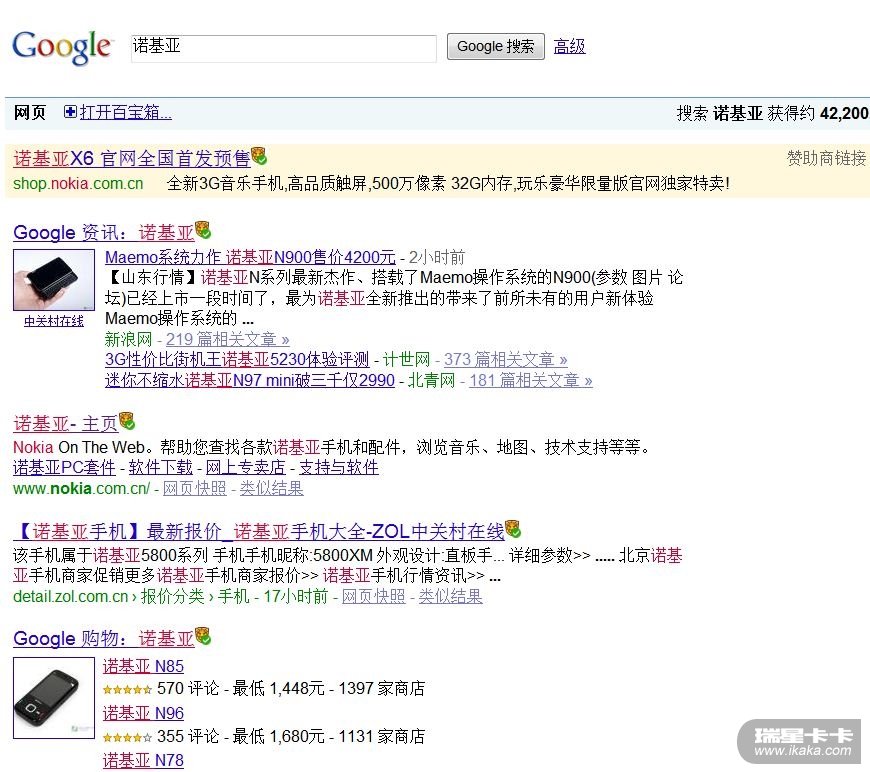Screen dimensions: 870x772
Task: Click safety badge beside Google 资讯 heading
Action: click(203, 229)
